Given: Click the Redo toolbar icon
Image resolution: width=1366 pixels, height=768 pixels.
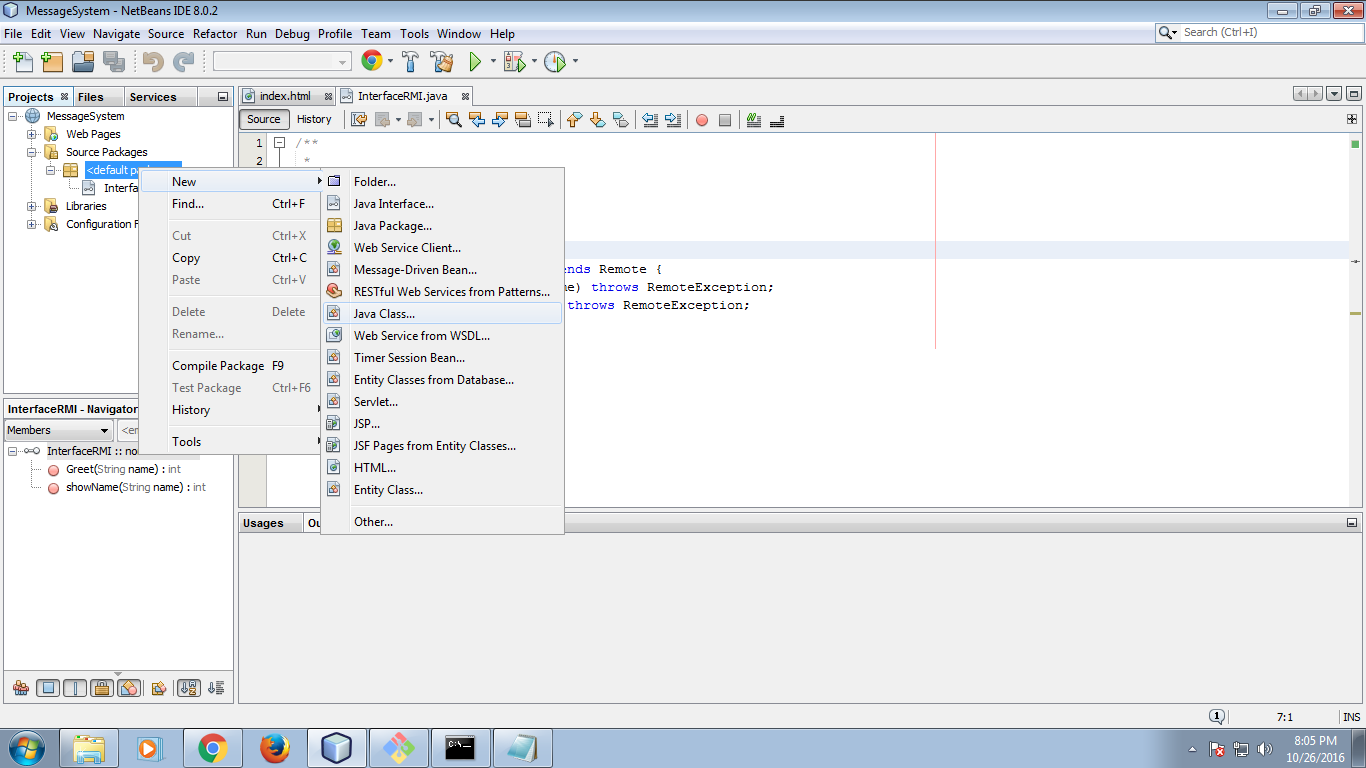Looking at the screenshot, I should point(183,62).
